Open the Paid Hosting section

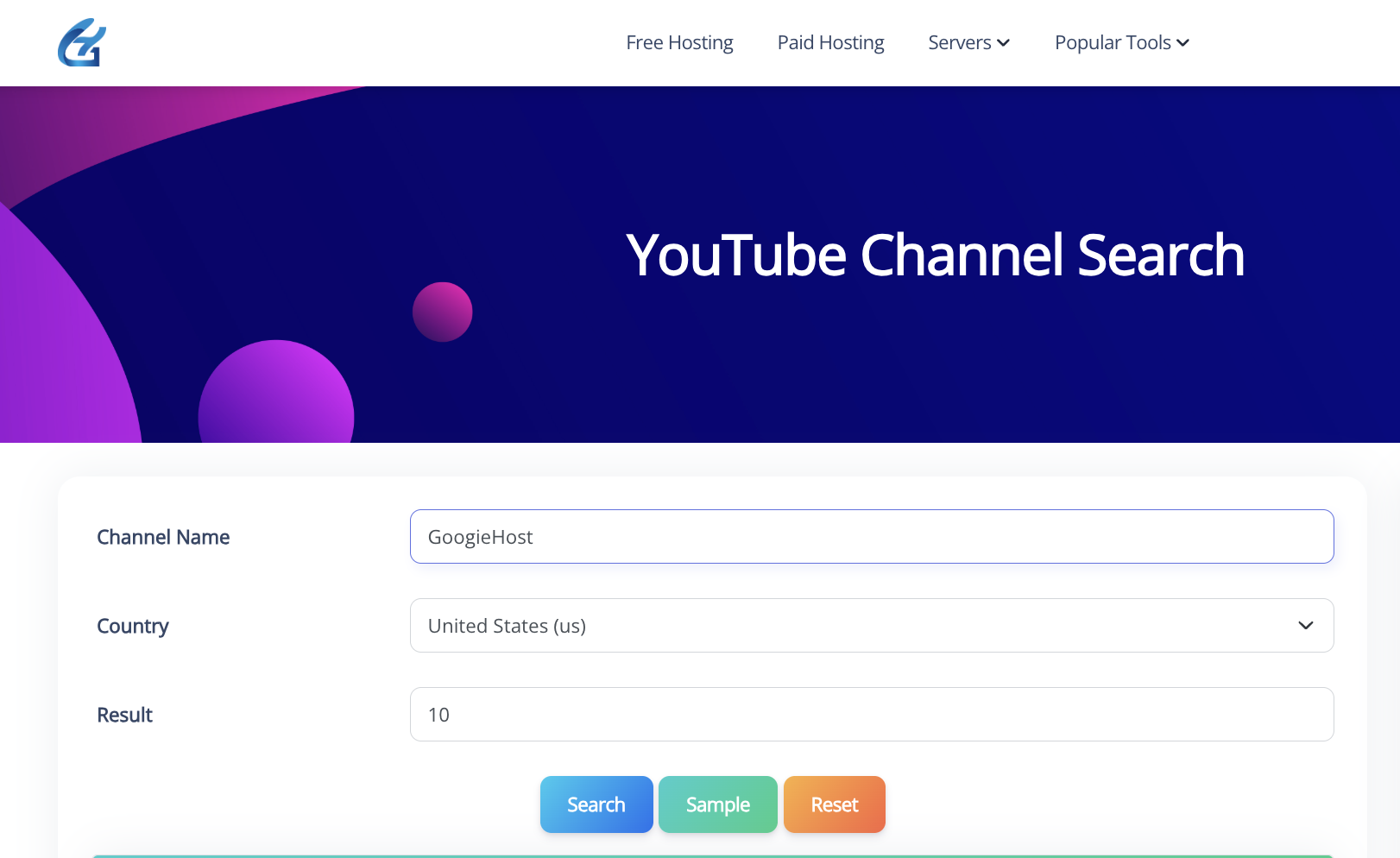tap(829, 42)
